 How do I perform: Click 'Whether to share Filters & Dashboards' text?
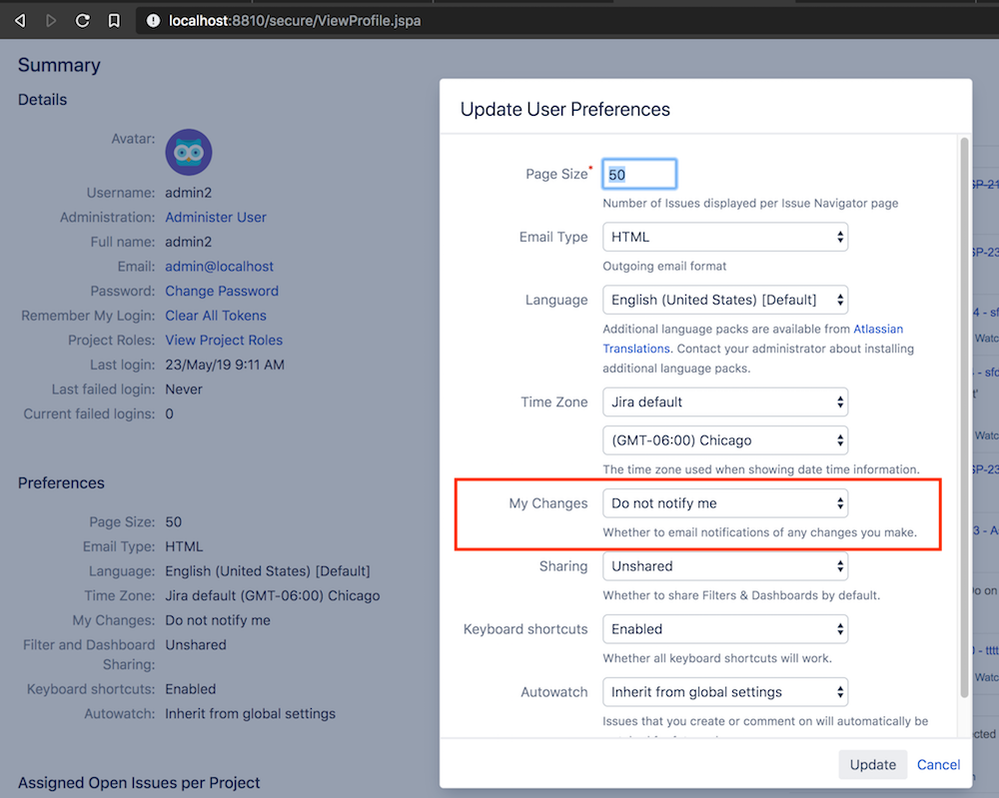[x=742, y=595]
